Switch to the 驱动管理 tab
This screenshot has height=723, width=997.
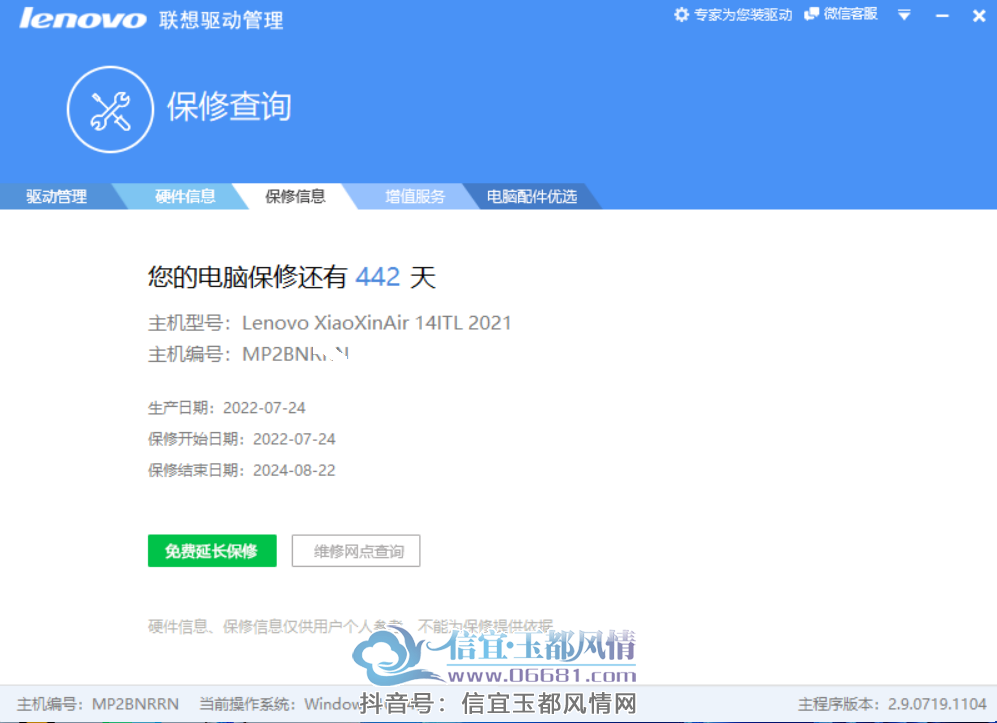pos(56,196)
